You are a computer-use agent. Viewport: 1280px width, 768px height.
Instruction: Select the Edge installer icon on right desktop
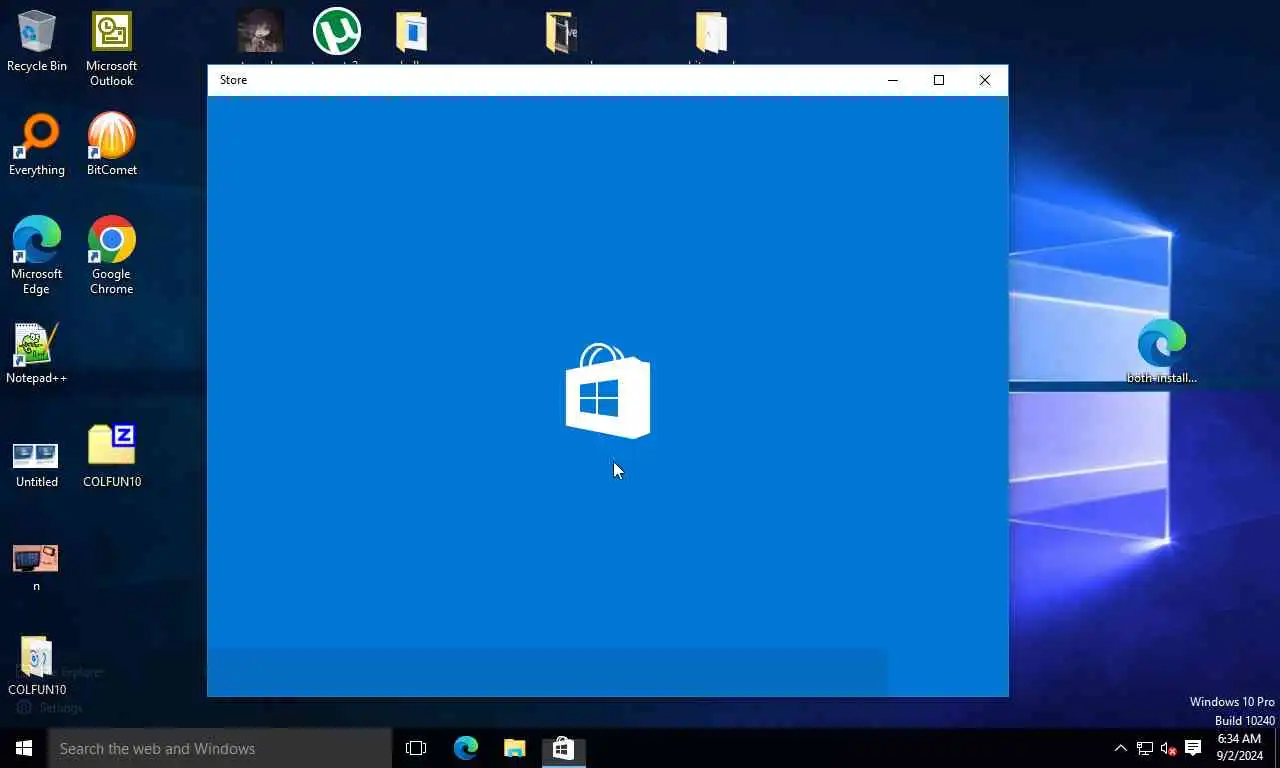(1161, 352)
